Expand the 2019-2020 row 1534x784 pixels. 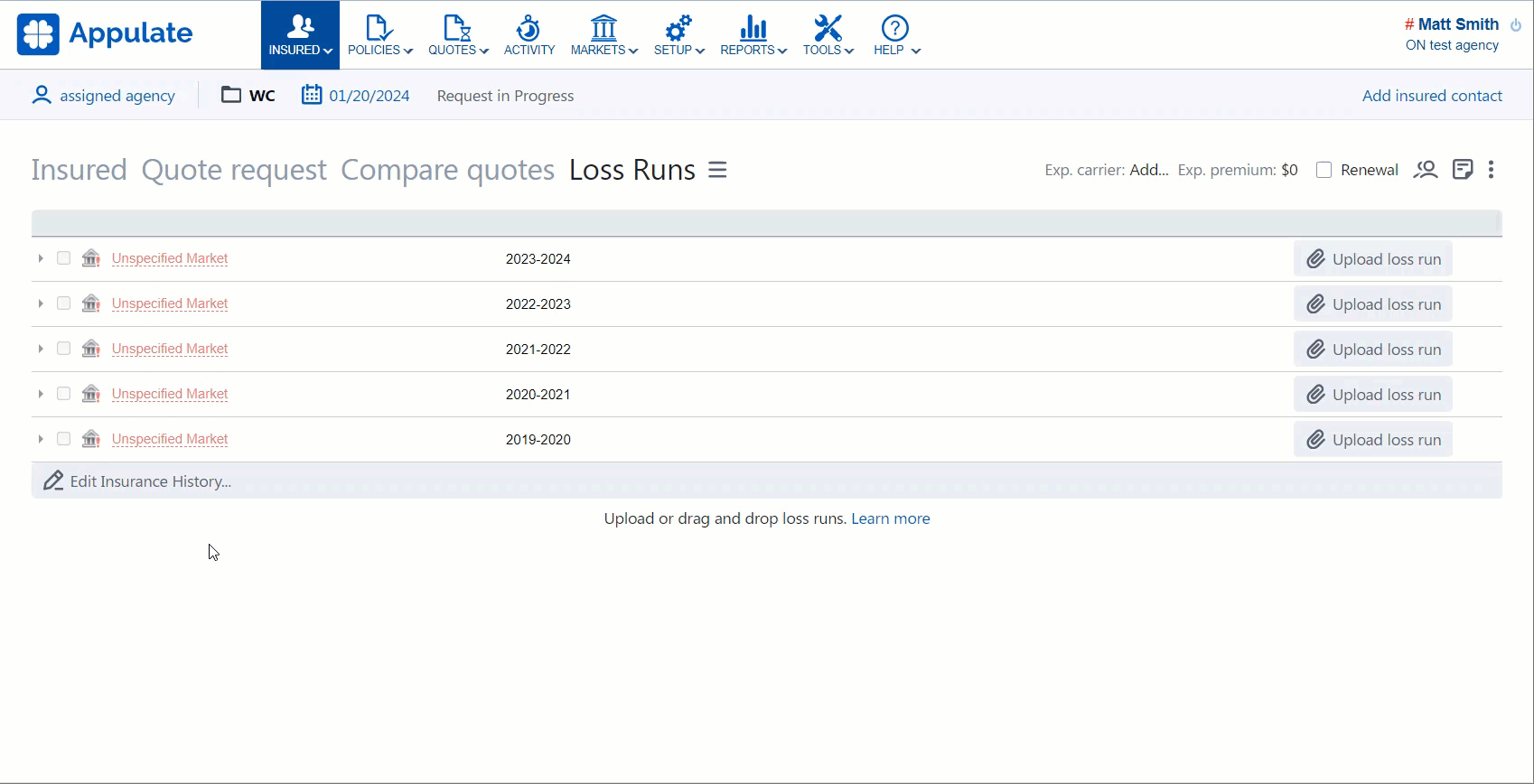(x=41, y=439)
